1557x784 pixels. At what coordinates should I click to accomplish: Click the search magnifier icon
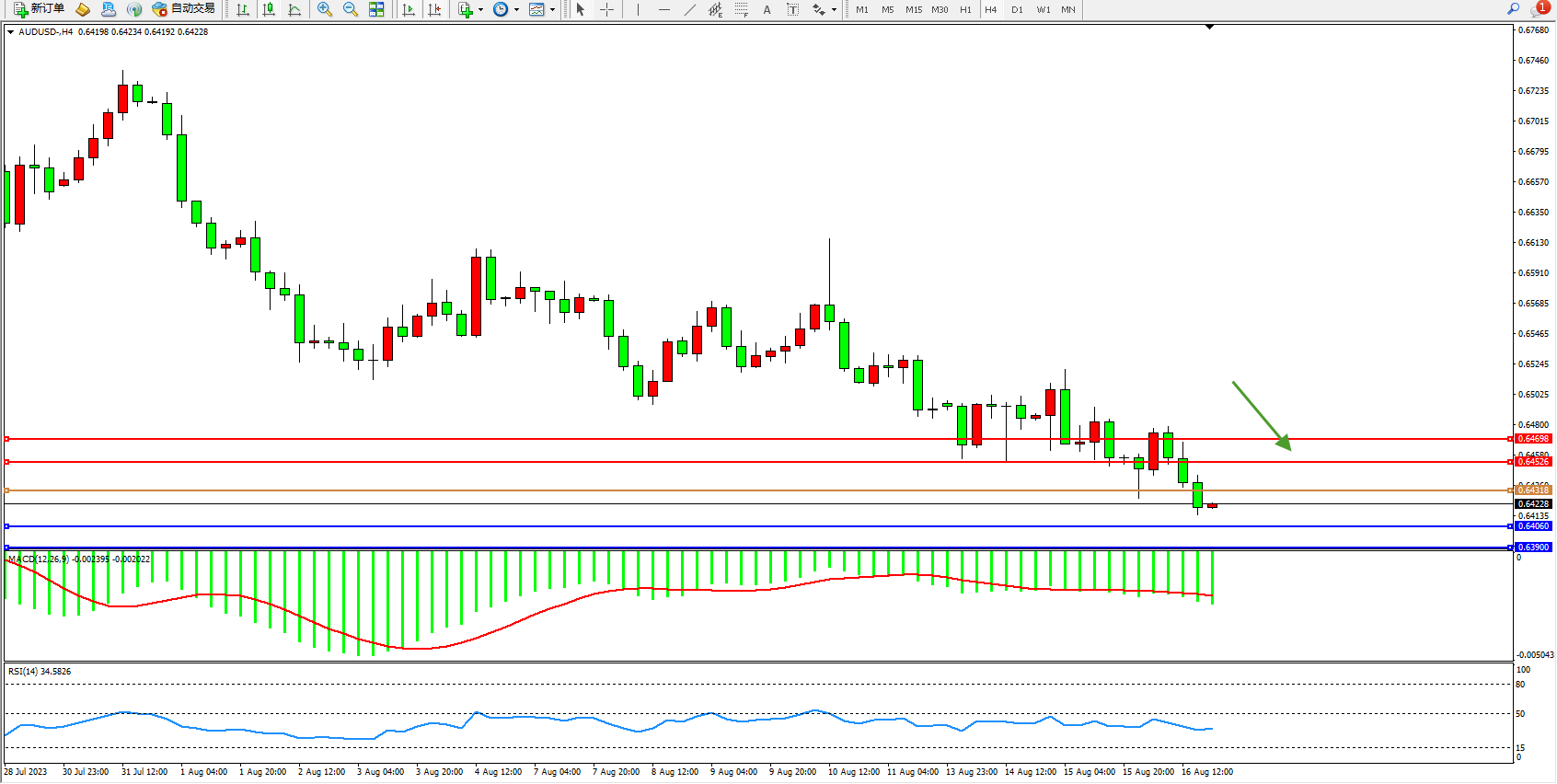(x=1513, y=9)
